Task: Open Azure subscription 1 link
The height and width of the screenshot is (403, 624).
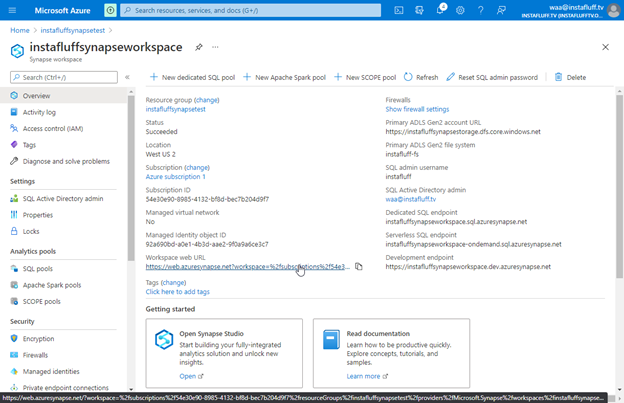Action: click(176, 177)
